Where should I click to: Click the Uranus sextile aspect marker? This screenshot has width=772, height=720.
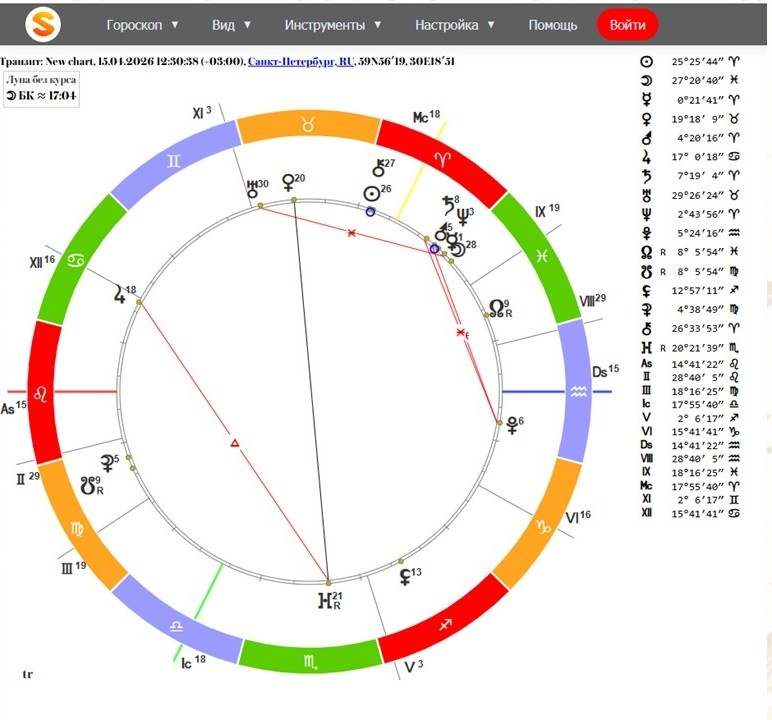tap(351, 233)
